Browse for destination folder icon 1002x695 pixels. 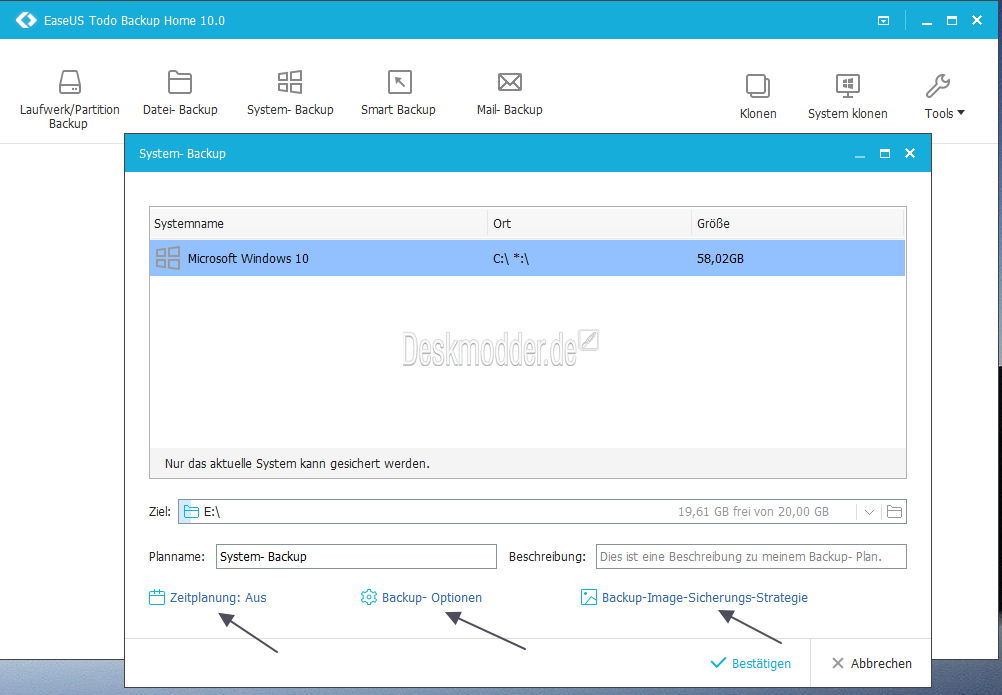[894, 512]
